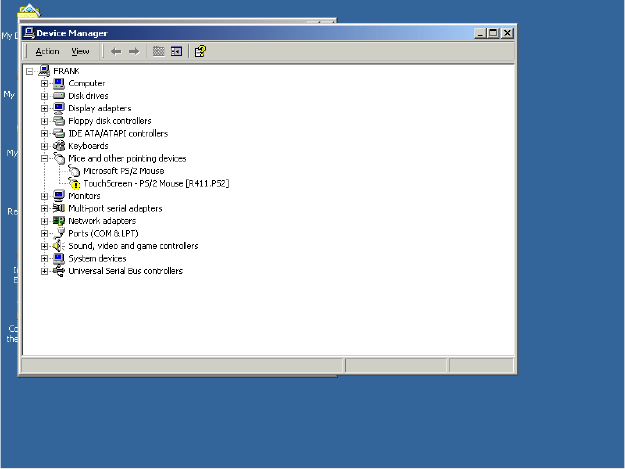Image resolution: width=625 pixels, height=469 pixels.
Task: Click the Sound, video and game controllers icon
Action: (59, 246)
